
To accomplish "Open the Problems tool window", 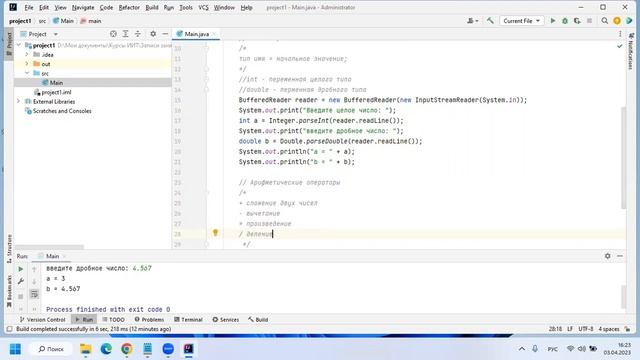I will click(149, 320).
